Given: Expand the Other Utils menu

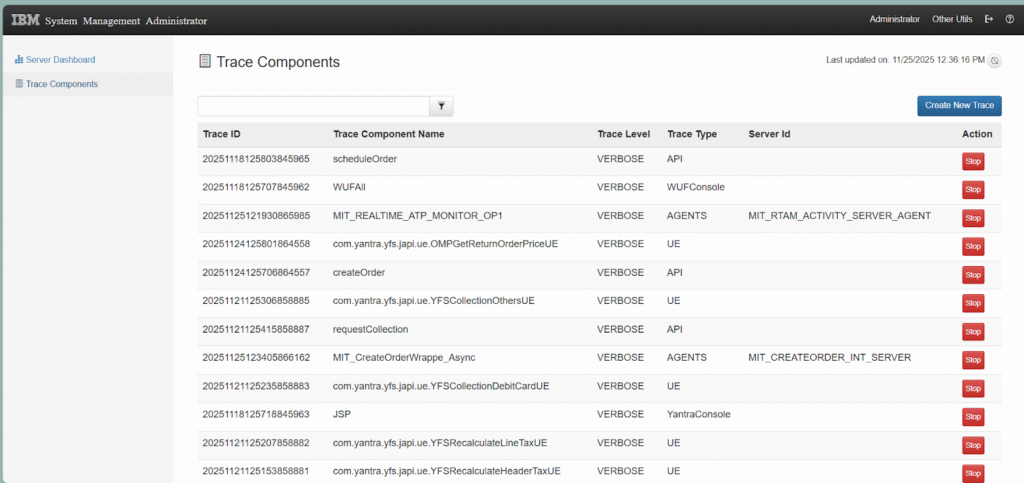Looking at the screenshot, I should pos(953,19).
